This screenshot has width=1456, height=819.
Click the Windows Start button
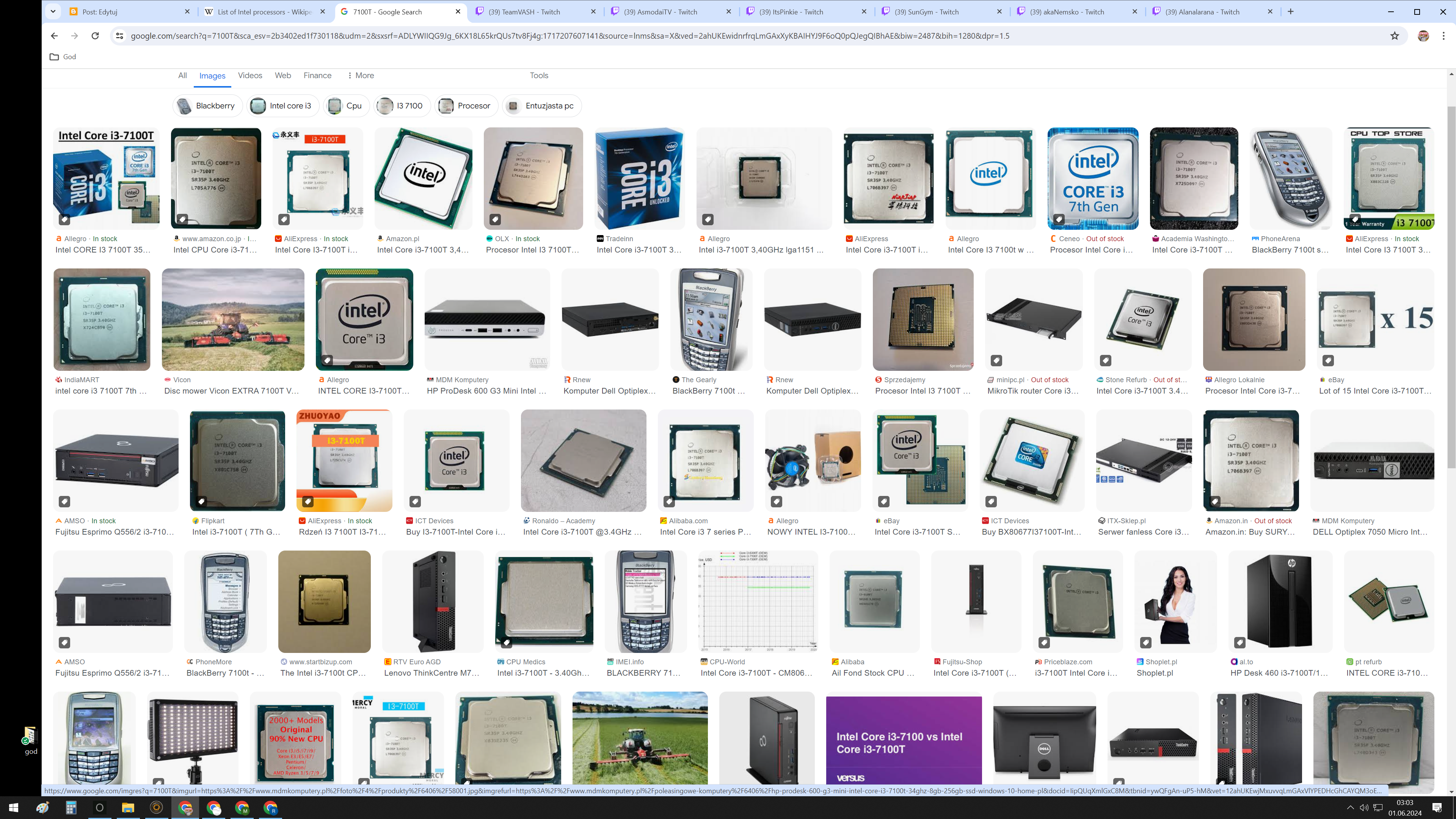pos(14,808)
